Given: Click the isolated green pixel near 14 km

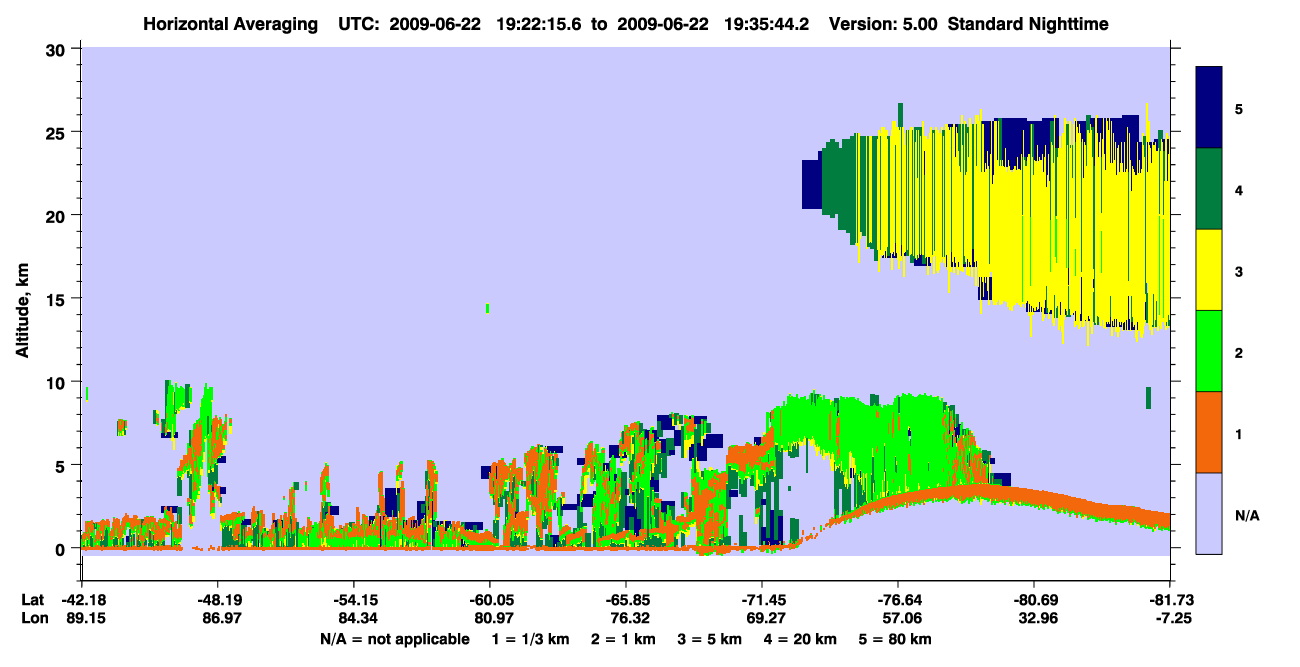Looking at the screenshot, I should click(x=488, y=308).
